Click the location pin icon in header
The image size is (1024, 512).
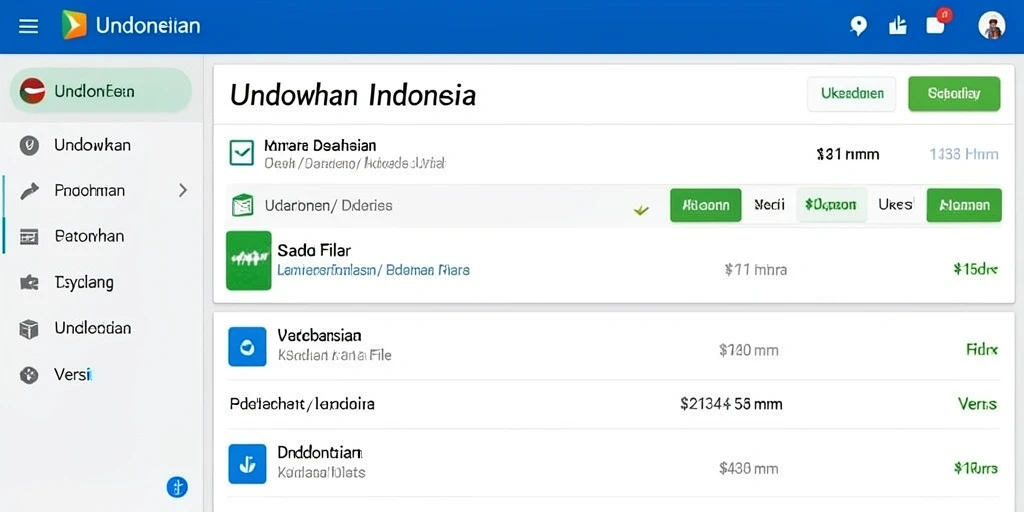[858, 26]
